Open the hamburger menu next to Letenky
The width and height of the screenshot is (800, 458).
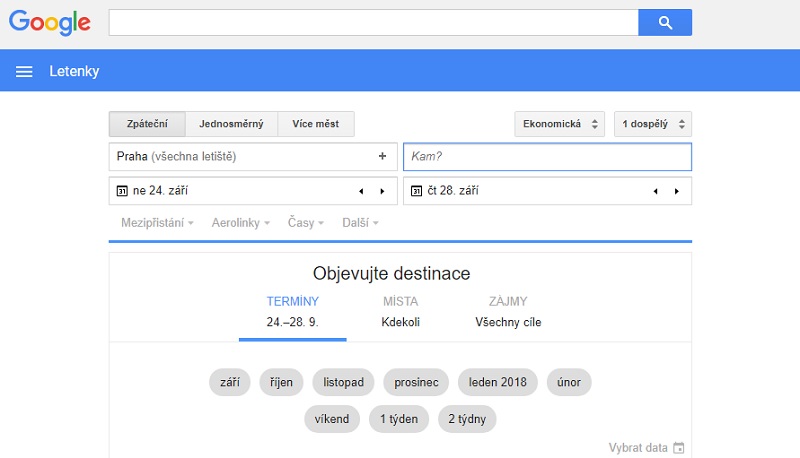click(24, 71)
